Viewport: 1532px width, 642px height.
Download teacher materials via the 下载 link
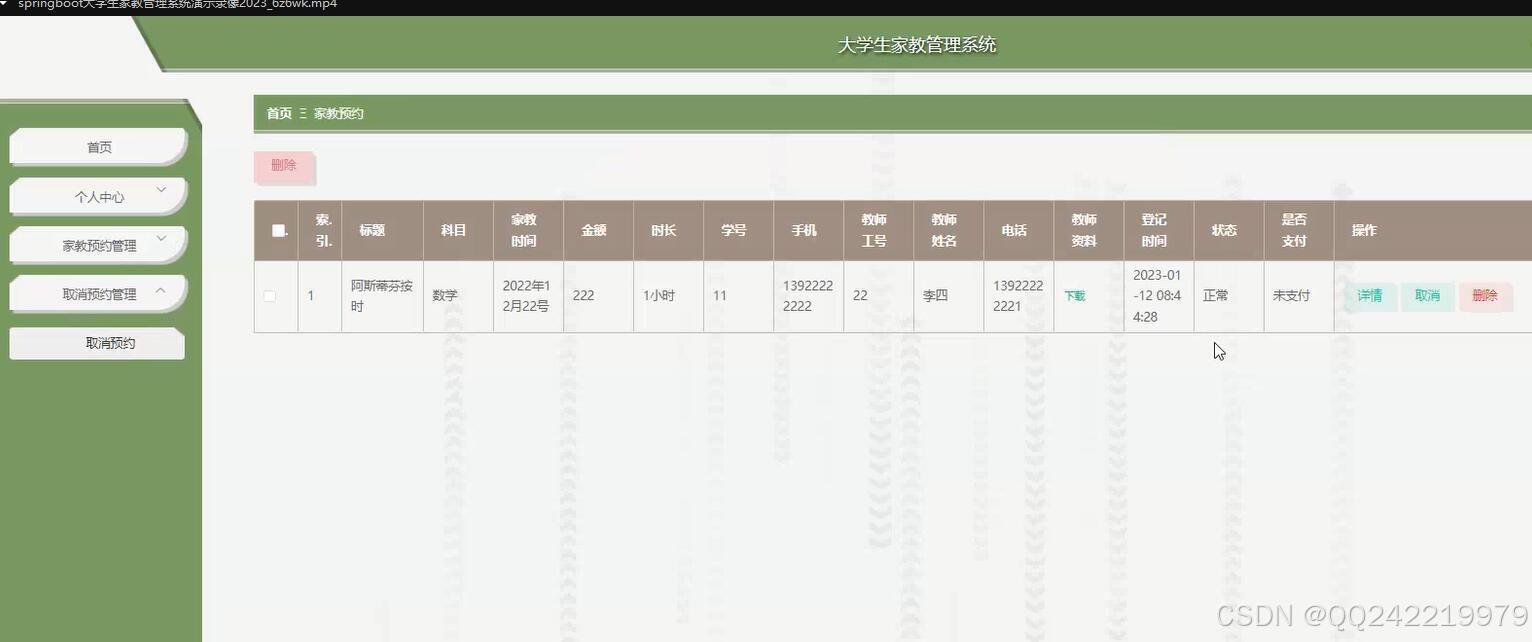click(1074, 295)
